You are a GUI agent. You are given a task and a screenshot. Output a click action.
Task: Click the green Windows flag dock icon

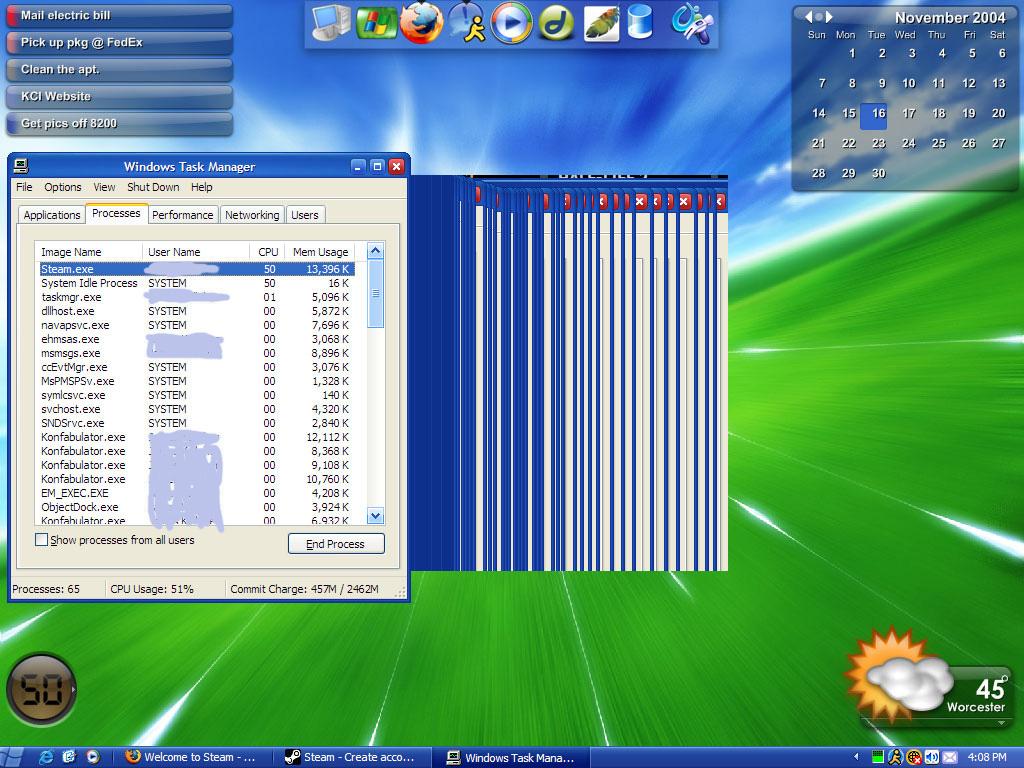[x=377, y=23]
